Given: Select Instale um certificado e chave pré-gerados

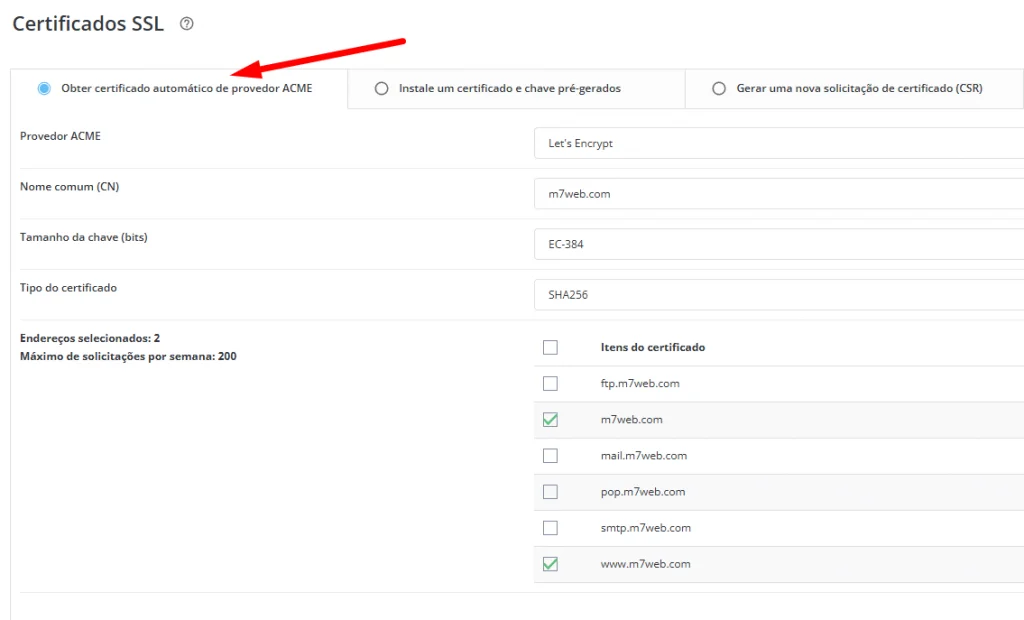Looking at the screenshot, I should coord(381,88).
